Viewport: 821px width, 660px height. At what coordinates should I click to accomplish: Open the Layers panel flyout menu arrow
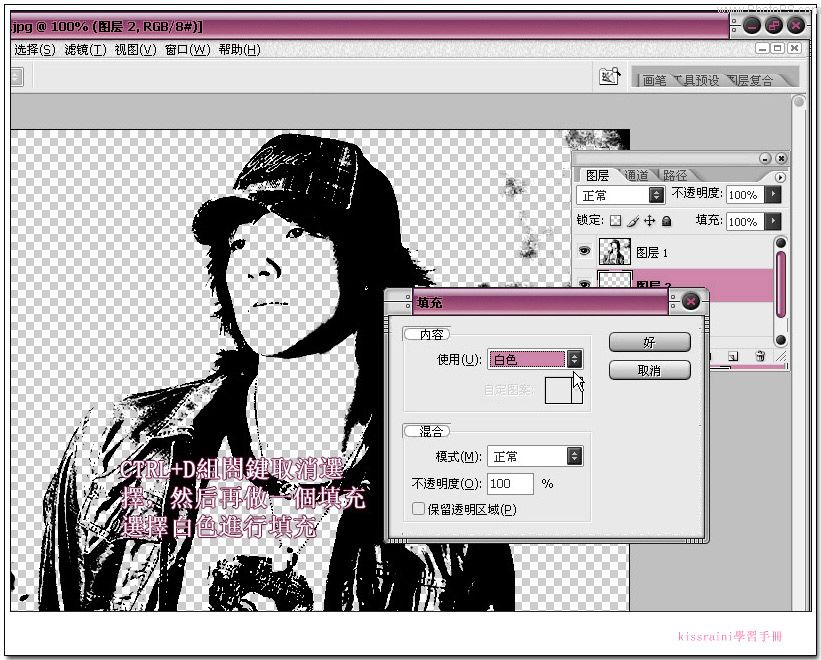point(780,177)
